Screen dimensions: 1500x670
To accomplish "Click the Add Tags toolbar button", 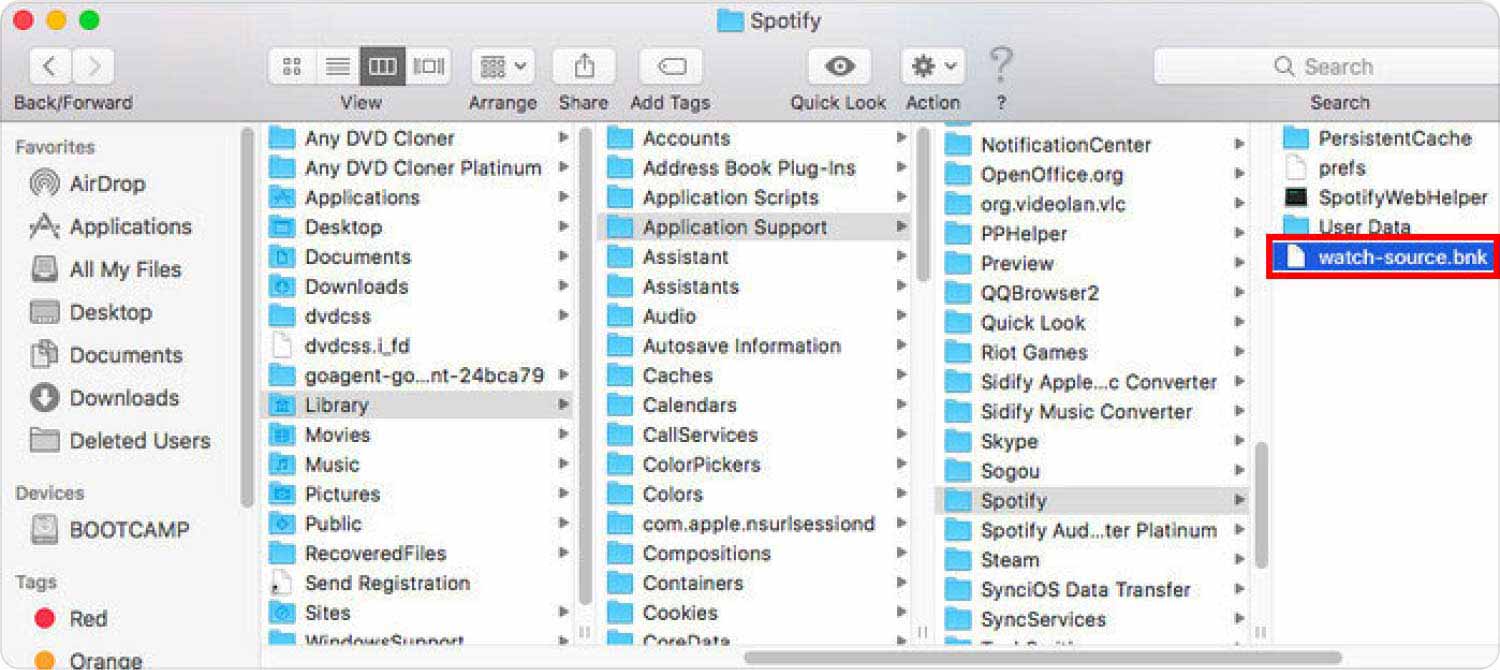I will coord(671,67).
